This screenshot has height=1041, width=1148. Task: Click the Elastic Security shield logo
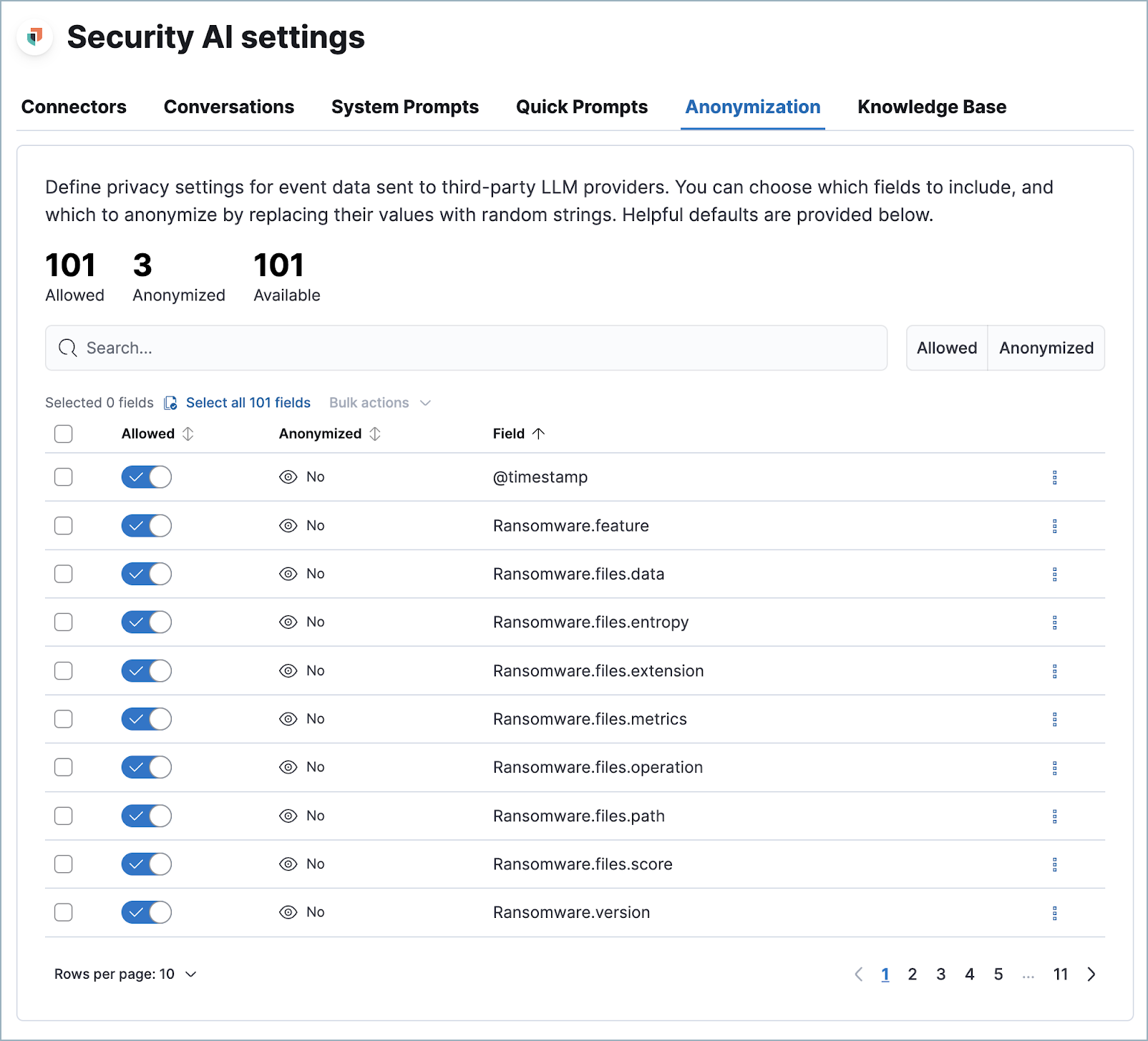coord(35,36)
